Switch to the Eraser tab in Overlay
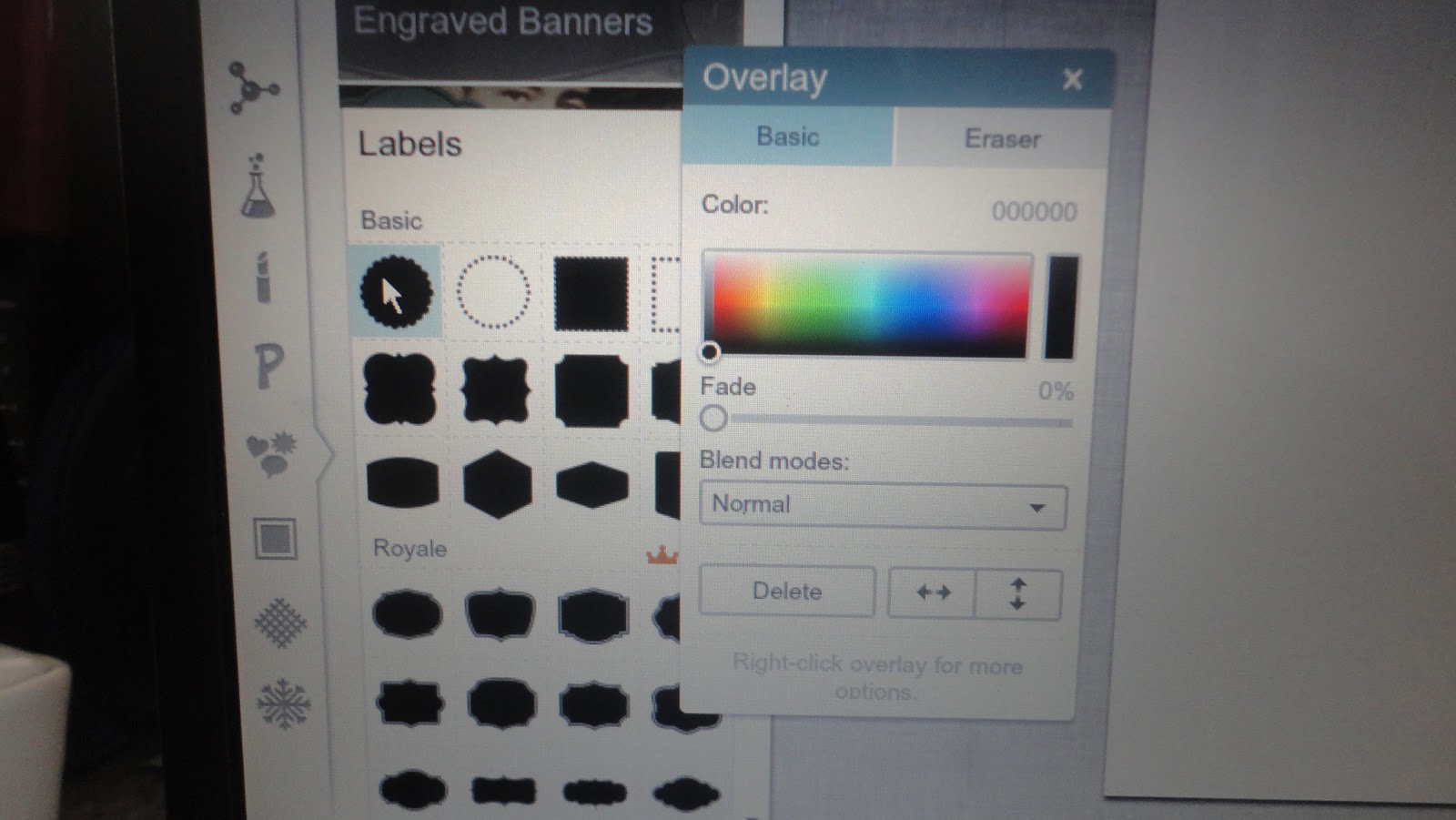This screenshot has width=1456, height=820. point(1001,138)
